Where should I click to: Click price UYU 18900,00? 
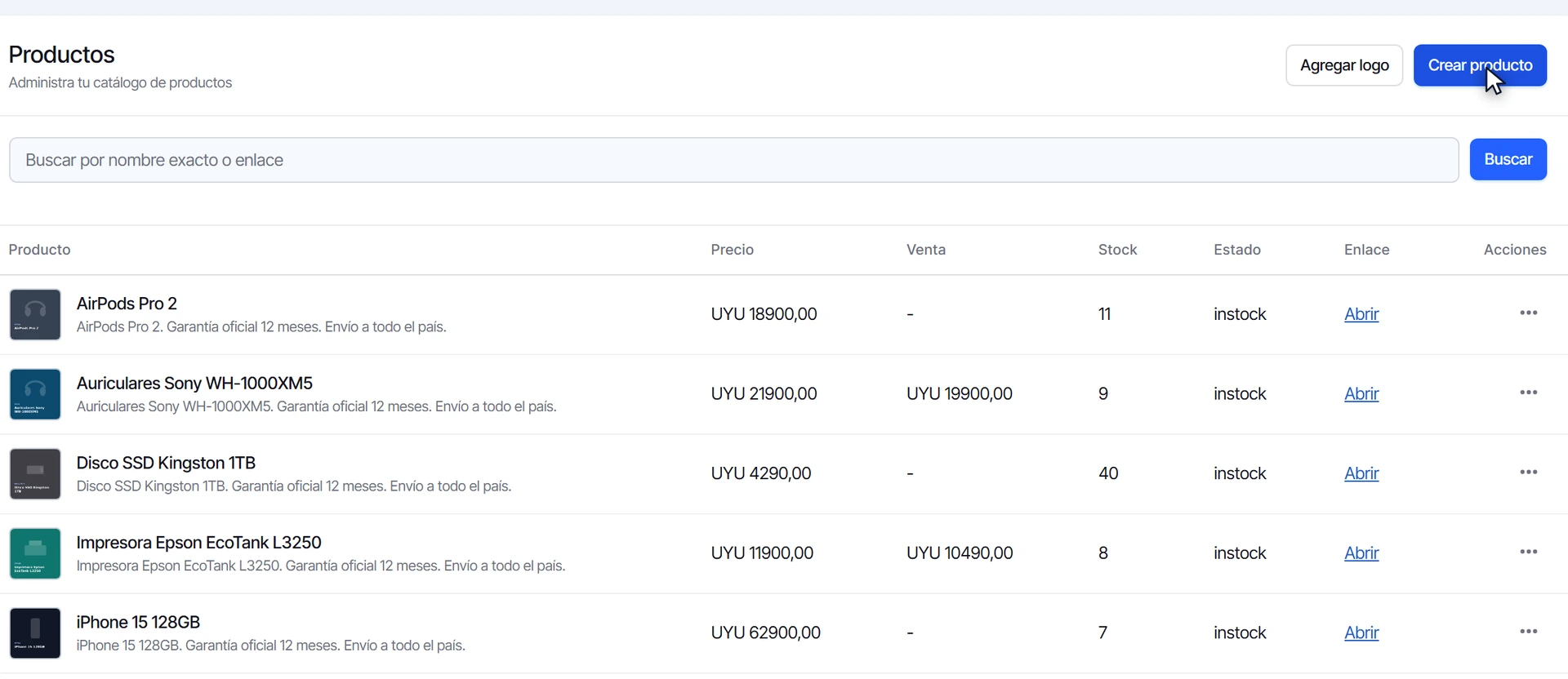764,314
